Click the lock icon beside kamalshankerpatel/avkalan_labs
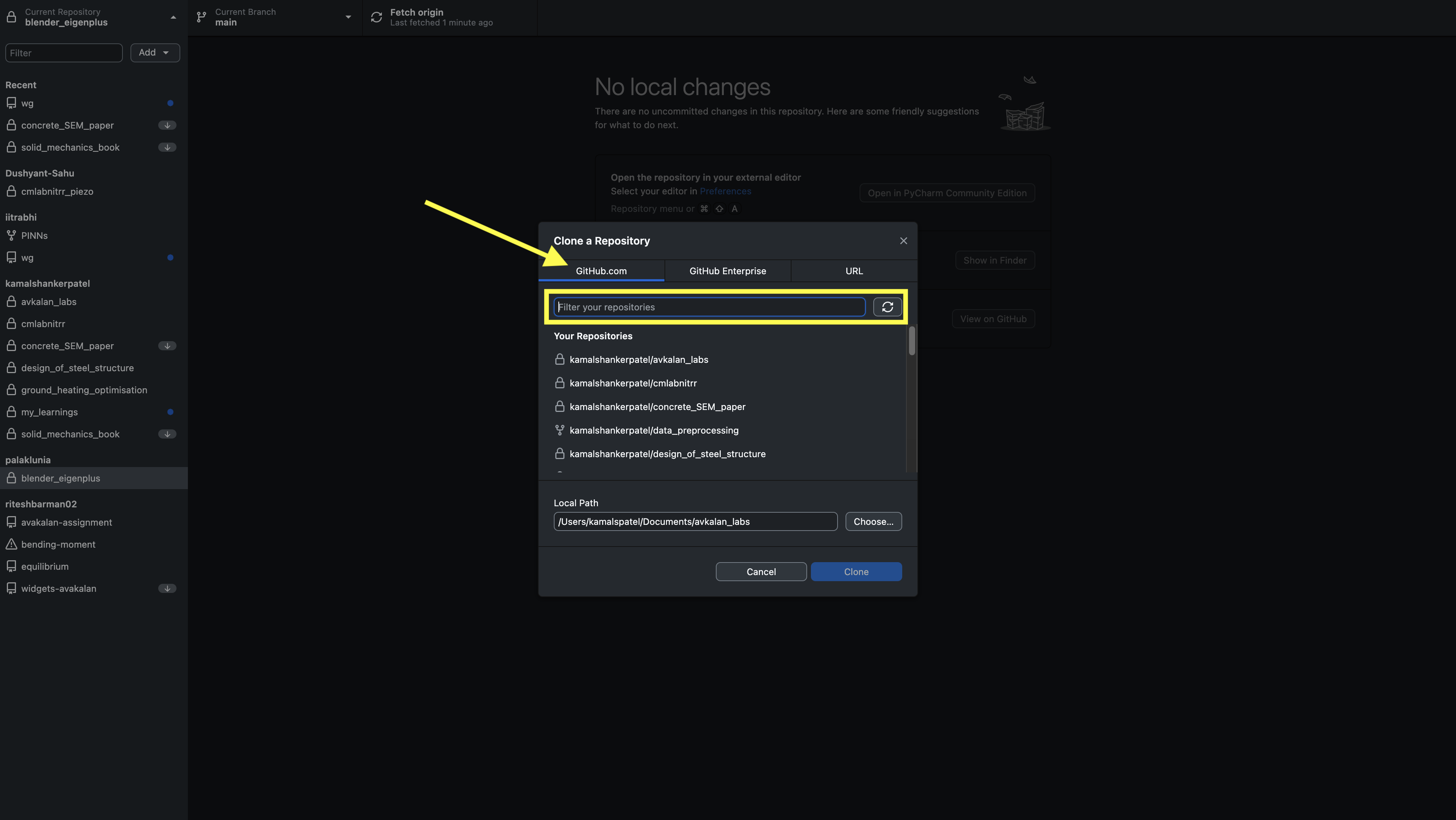Viewport: 1456px width, 820px height. pos(560,359)
